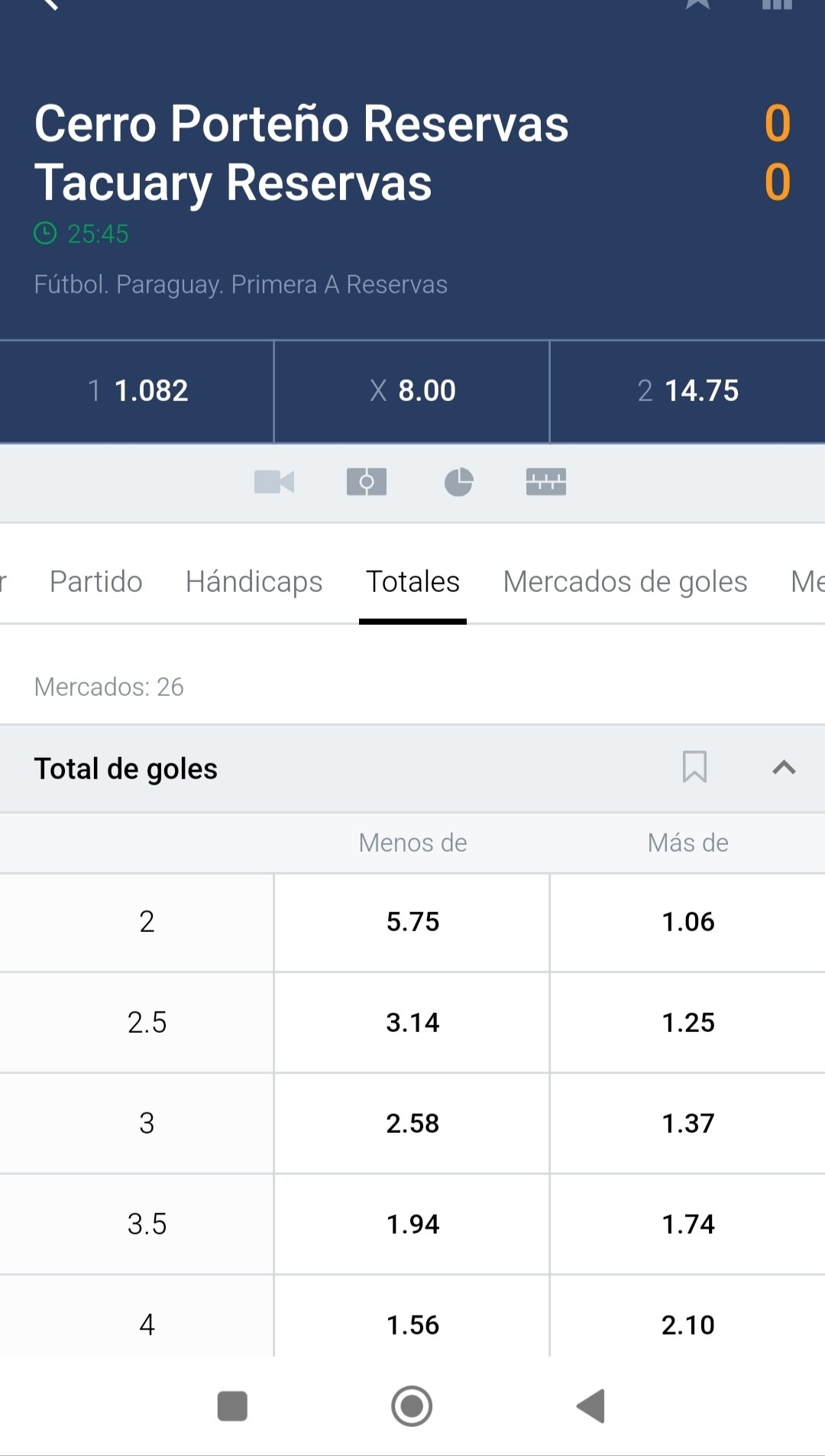The width and height of the screenshot is (825, 1456).
Task: Tap Android recent apps square button
Action: pos(232,1406)
